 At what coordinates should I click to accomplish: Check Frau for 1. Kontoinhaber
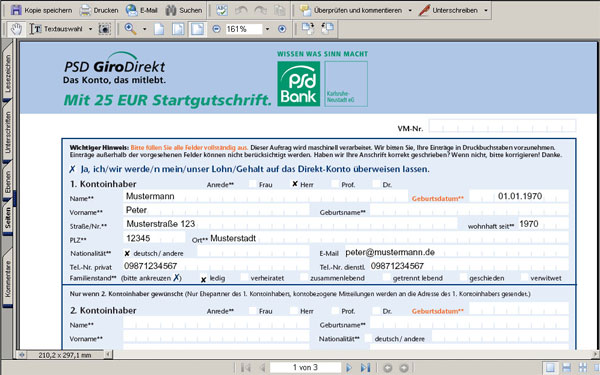(x=253, y=184)
